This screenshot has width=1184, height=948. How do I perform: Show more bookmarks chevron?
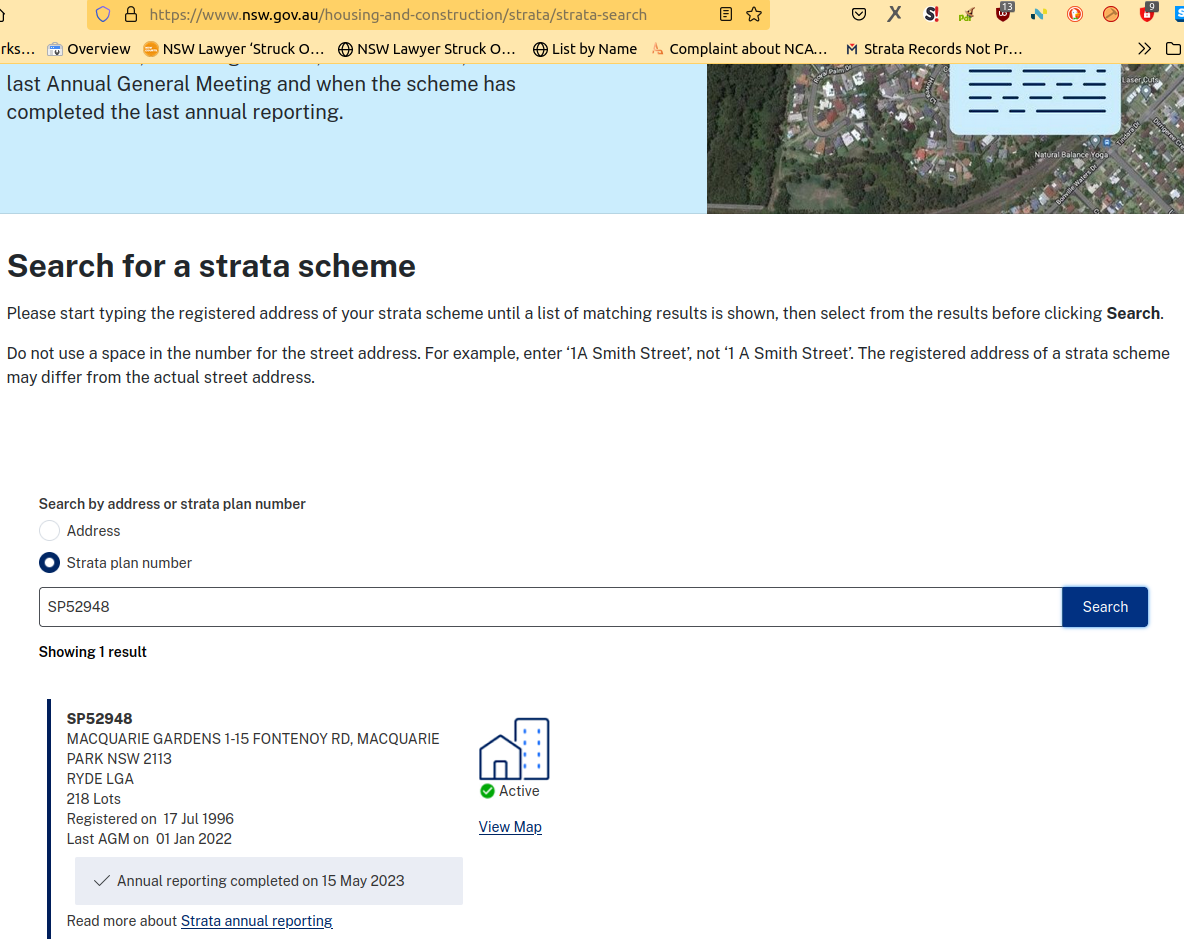(x=1145, y=49)
